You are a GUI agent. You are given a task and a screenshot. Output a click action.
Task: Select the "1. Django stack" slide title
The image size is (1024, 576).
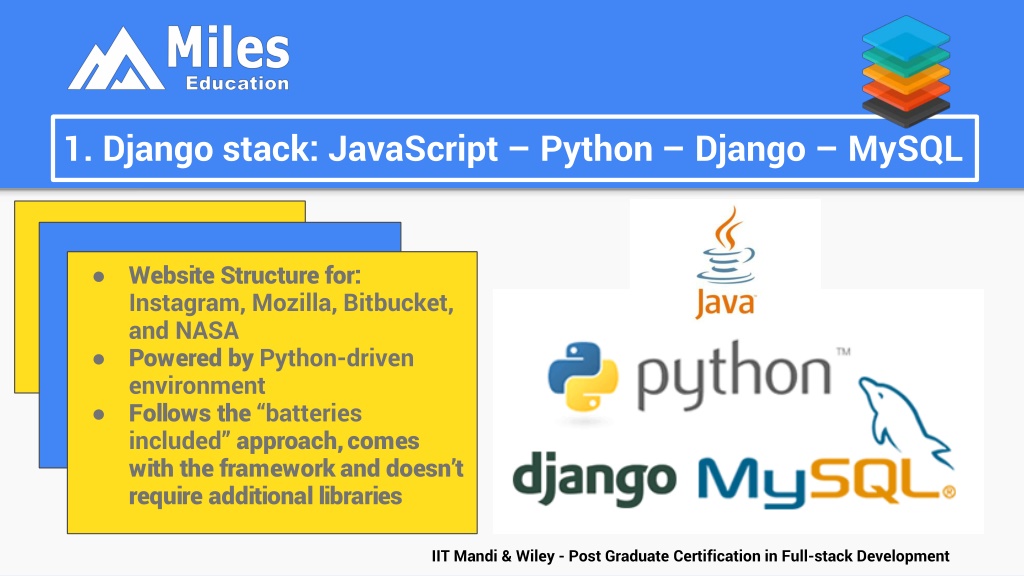pos(513,149)
